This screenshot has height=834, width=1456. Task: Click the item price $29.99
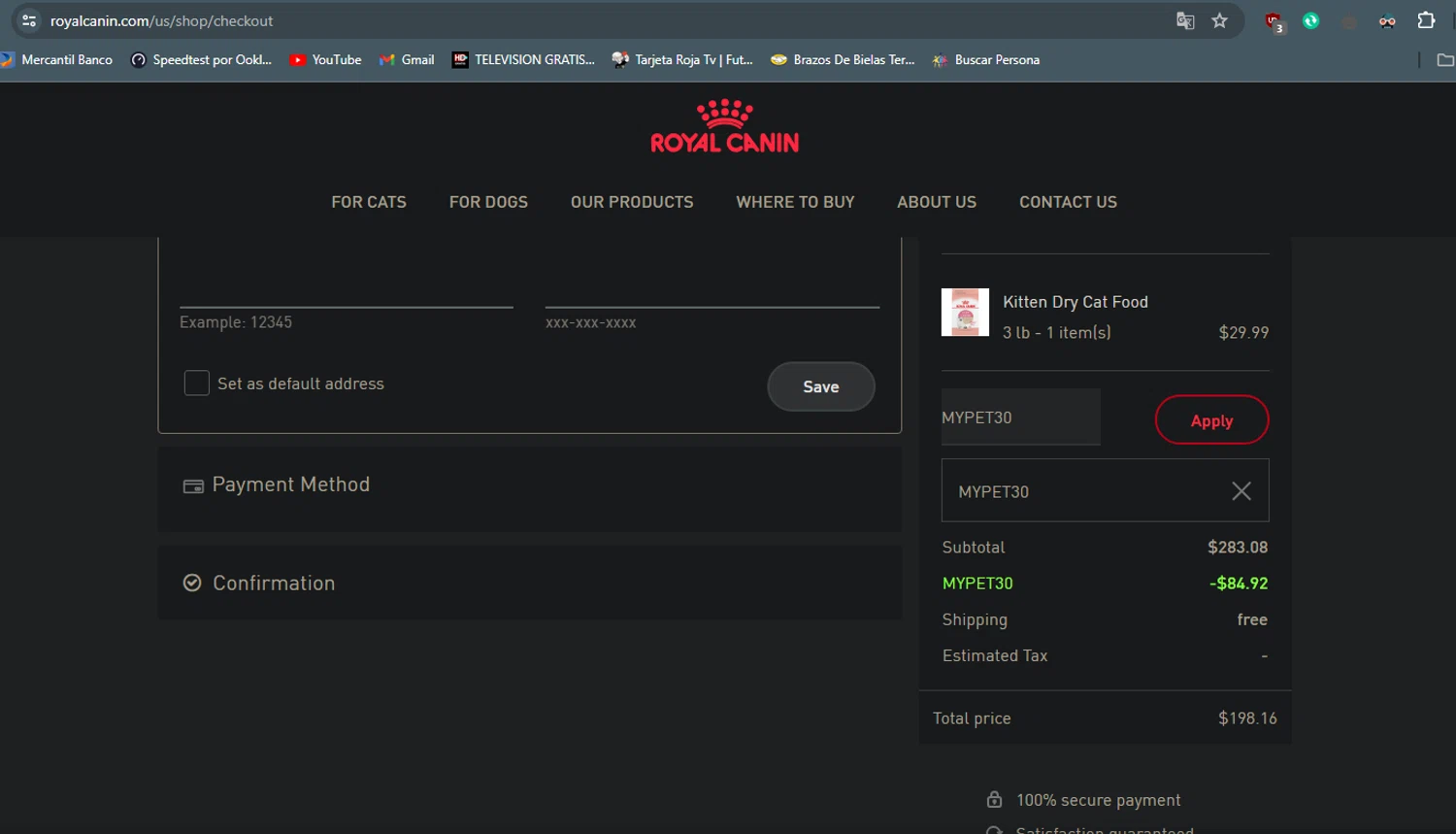click(x=1243, y=333)
